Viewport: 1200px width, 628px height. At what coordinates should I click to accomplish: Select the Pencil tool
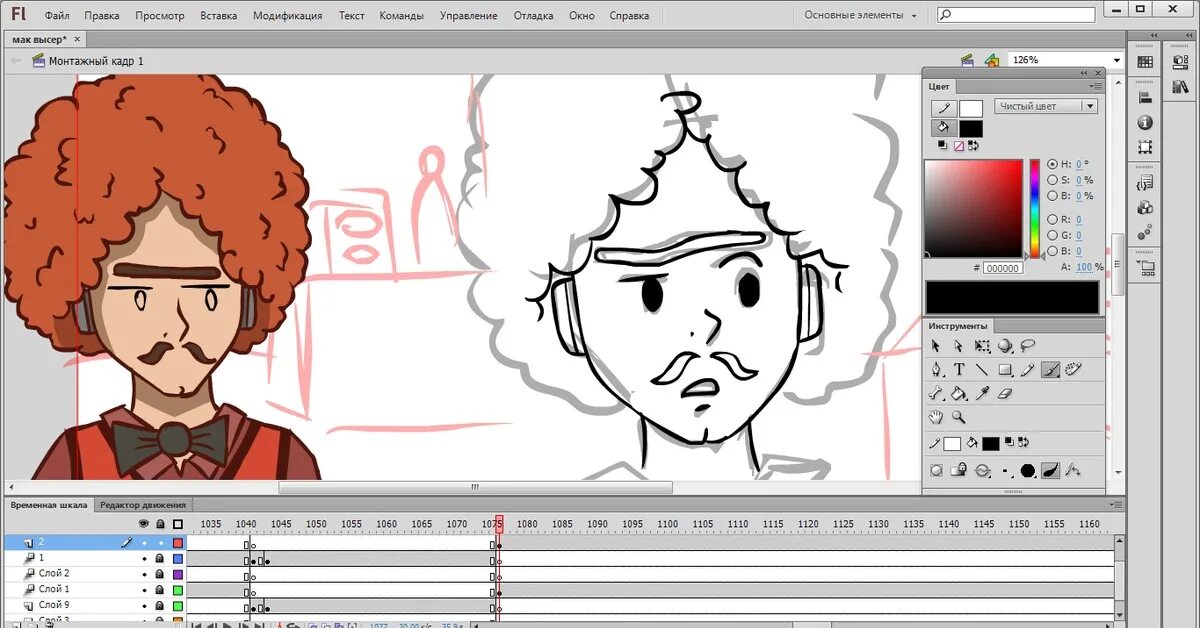[x=1027, y=369]
